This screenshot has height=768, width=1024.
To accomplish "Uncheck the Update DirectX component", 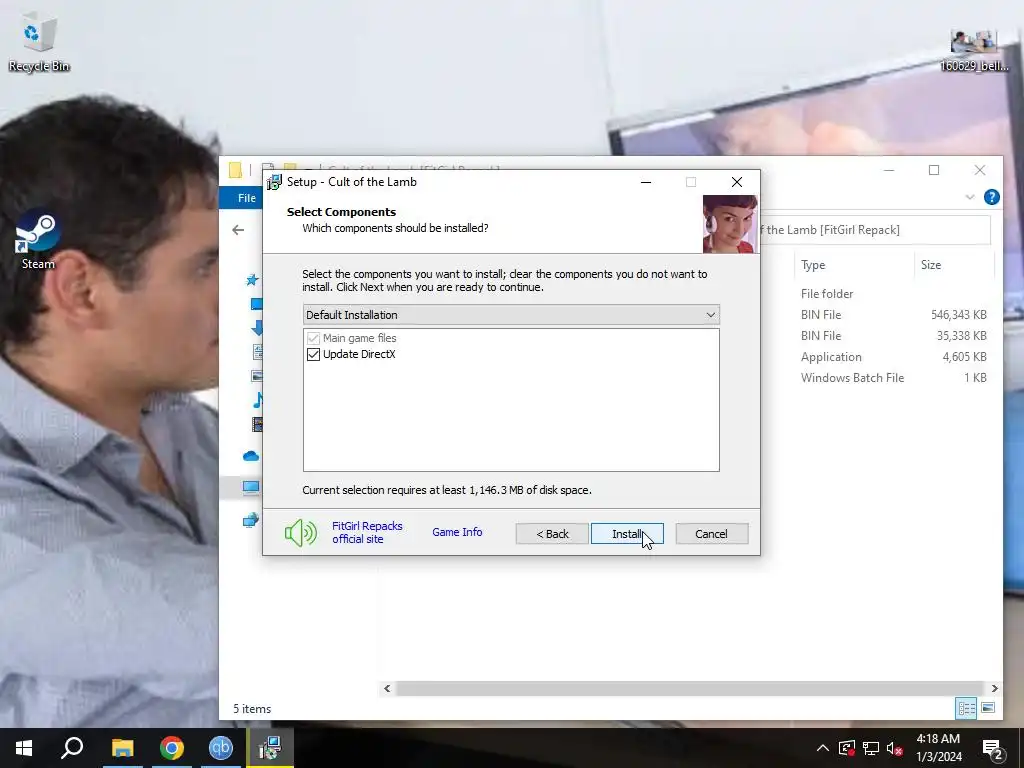I will [x=313, y=355].
